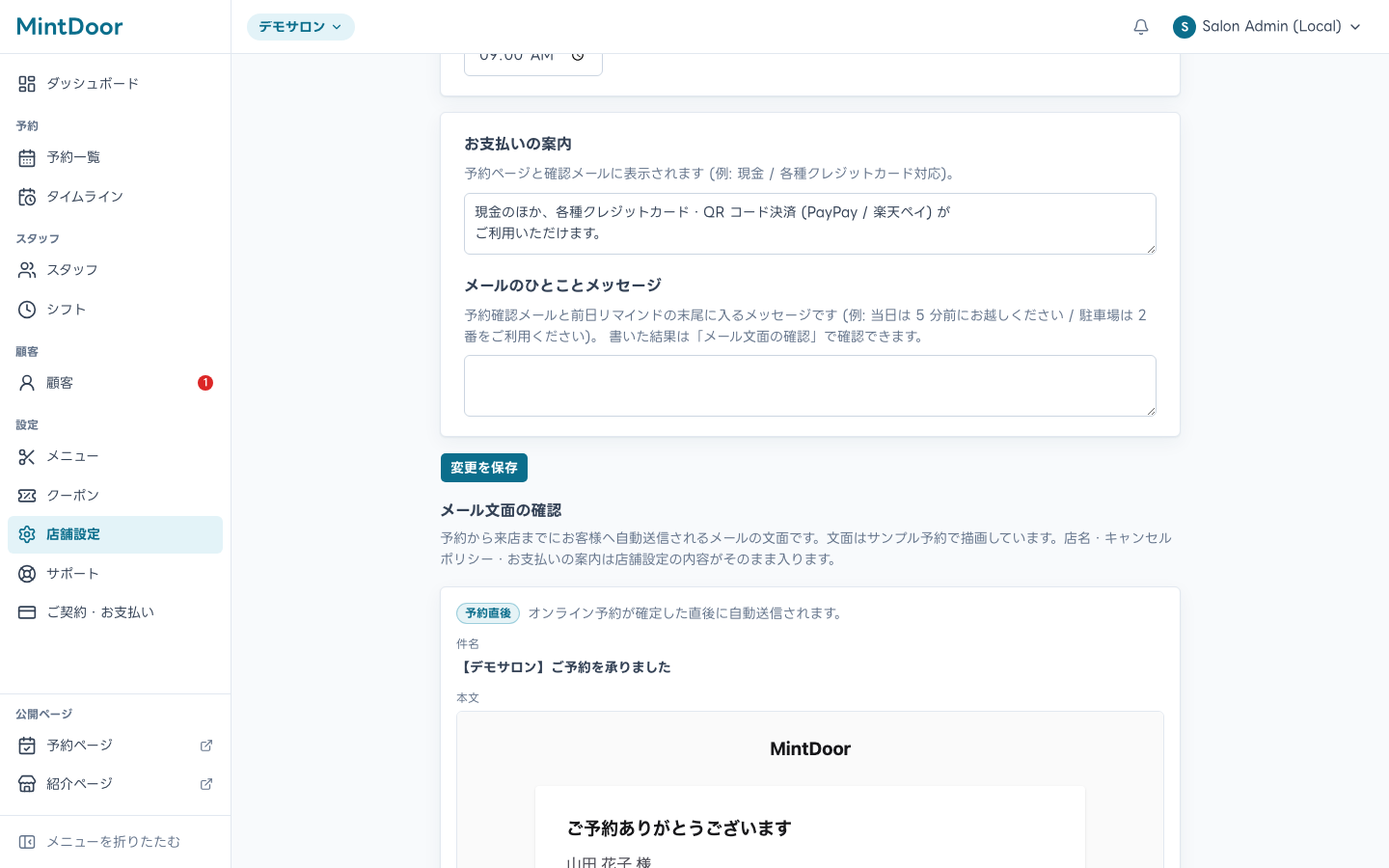Click external link icon on 紹介ページ row

pyautogui.click(x=206, y=784)
